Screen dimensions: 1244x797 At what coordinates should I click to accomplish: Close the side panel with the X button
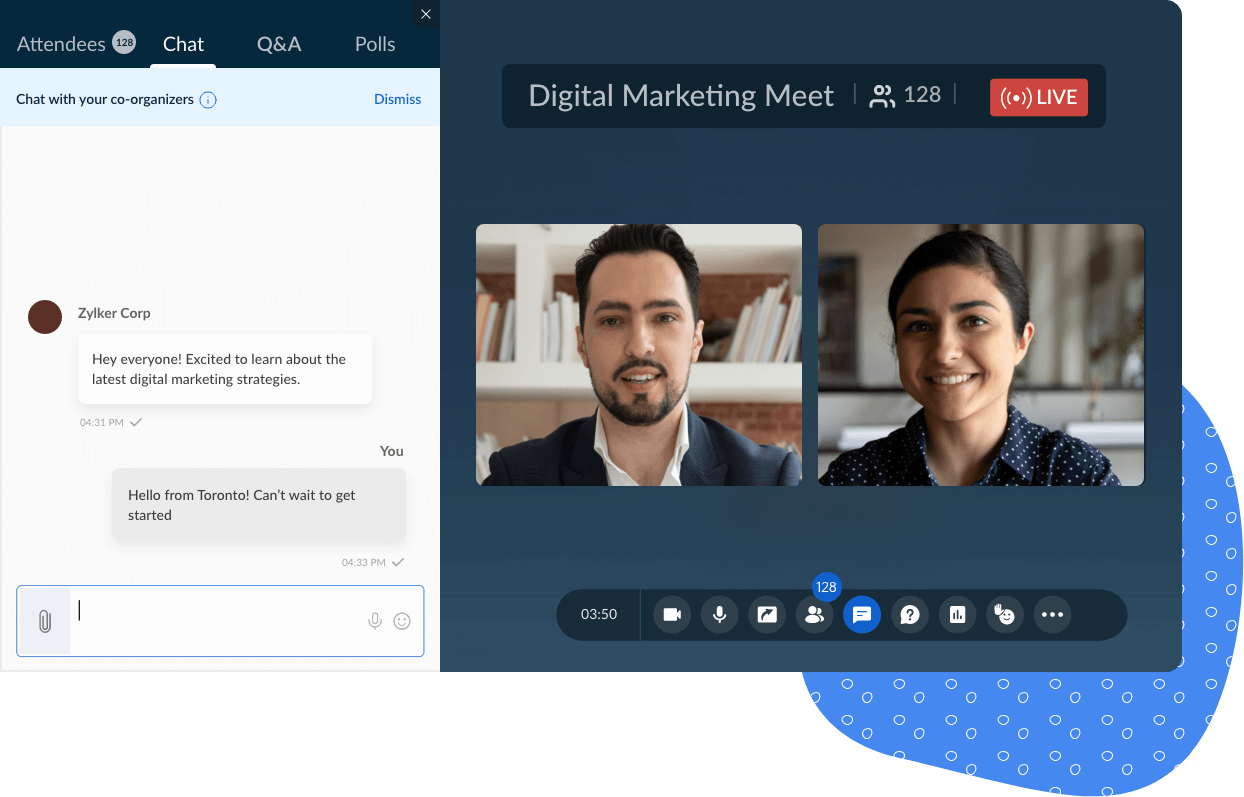pos(426,14)
